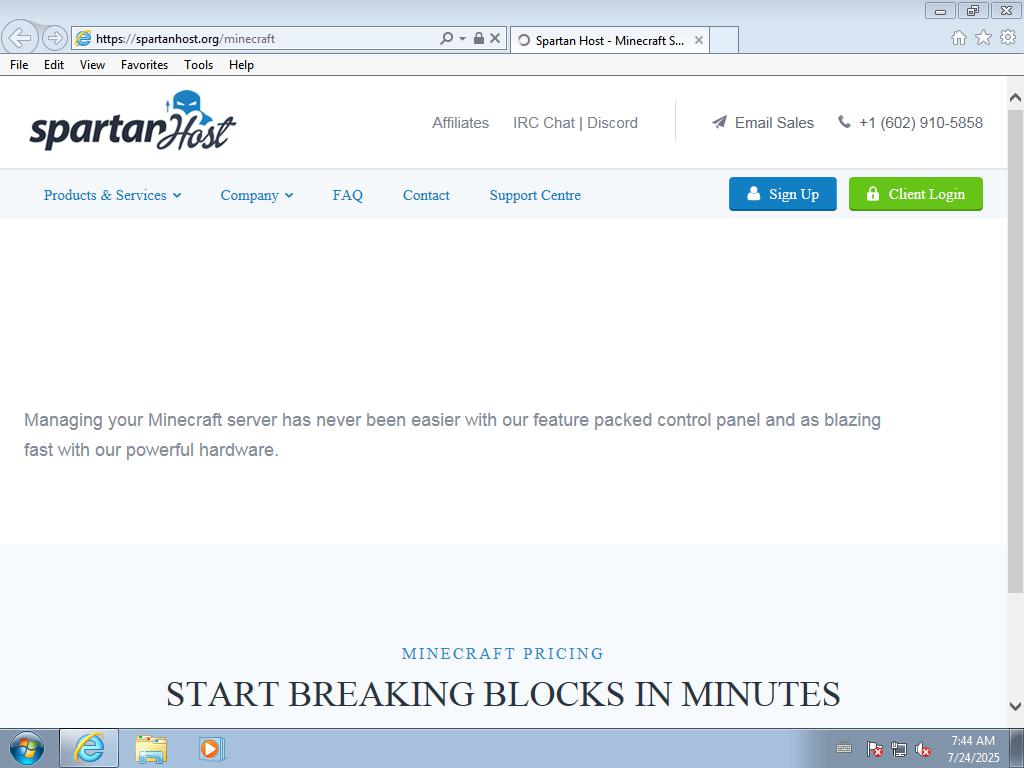Click the Internet Explorer page icon in address bar

click(83, 39)
